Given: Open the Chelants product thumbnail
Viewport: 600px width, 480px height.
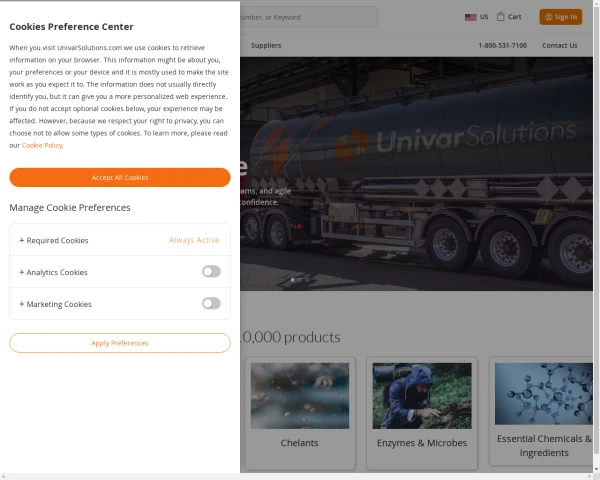Looking at the screenshot, I should [x=300, y=396].
